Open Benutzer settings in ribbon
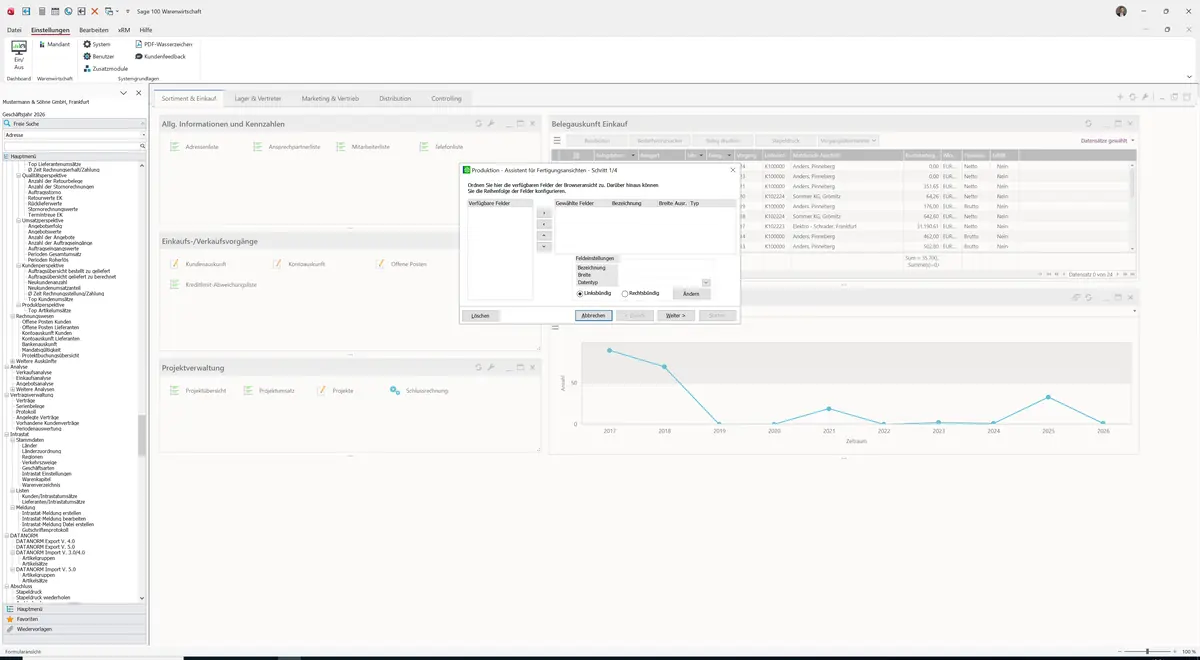 [x=87, y=56]
